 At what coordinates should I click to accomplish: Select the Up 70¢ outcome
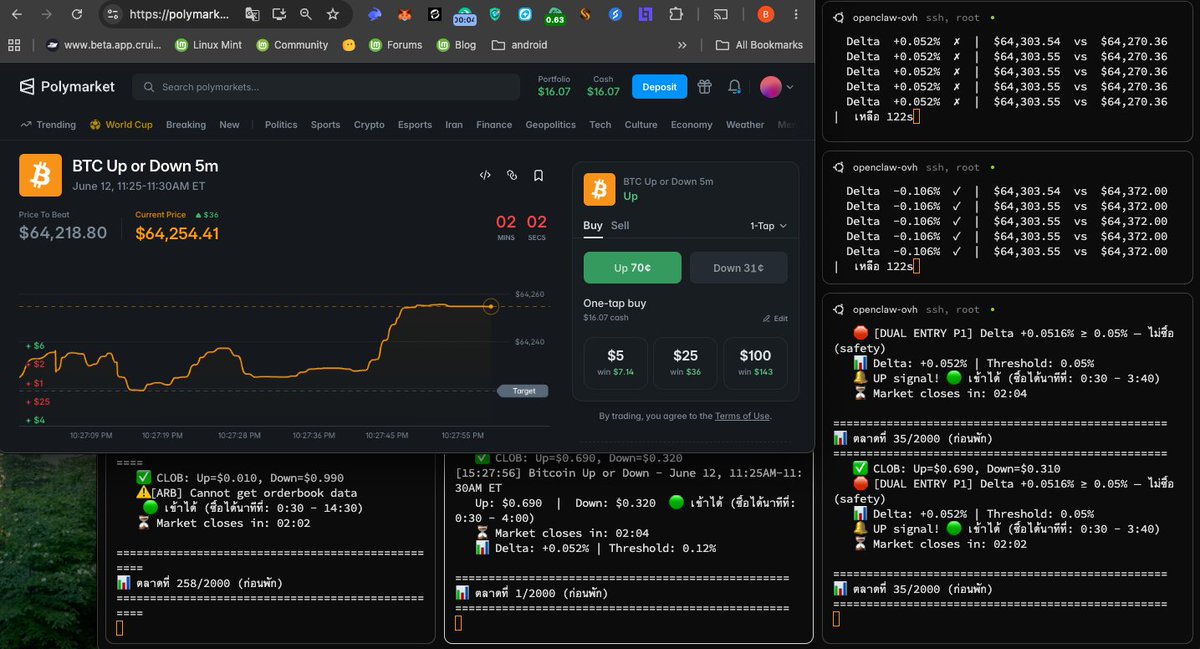click(x=632, y=268)
